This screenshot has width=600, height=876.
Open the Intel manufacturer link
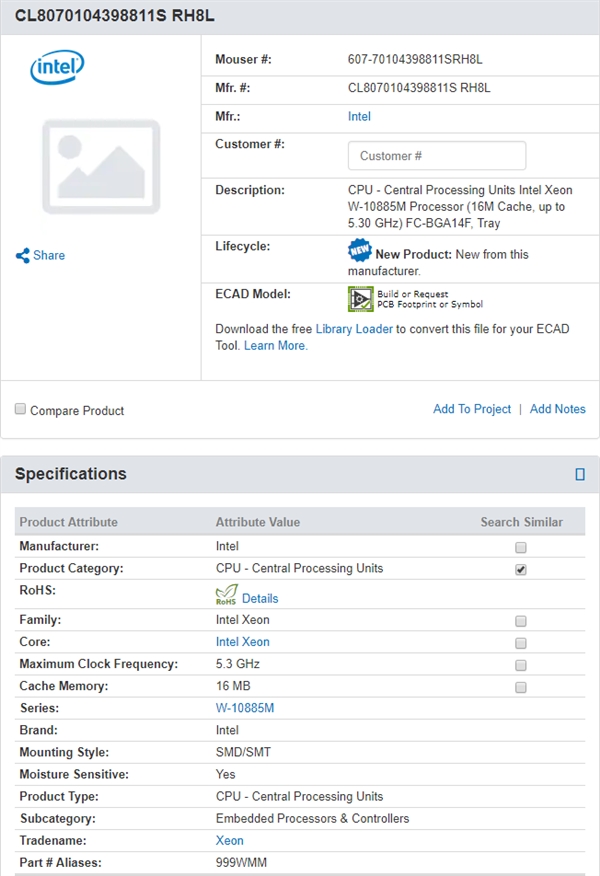(x=359, y=117)
